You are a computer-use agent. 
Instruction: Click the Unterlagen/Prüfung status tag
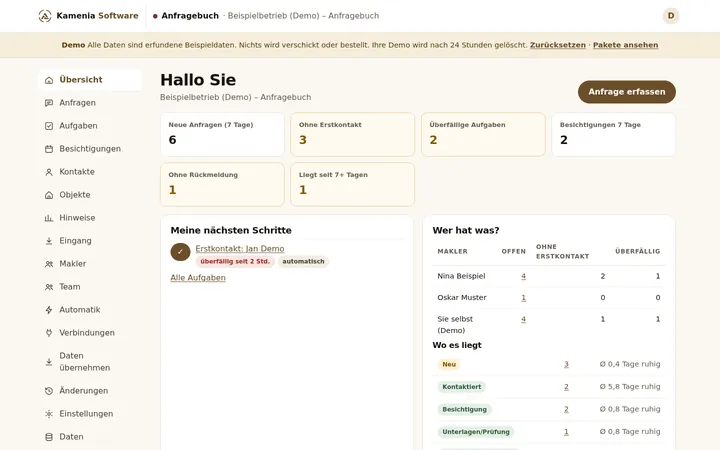pos(476,432)
